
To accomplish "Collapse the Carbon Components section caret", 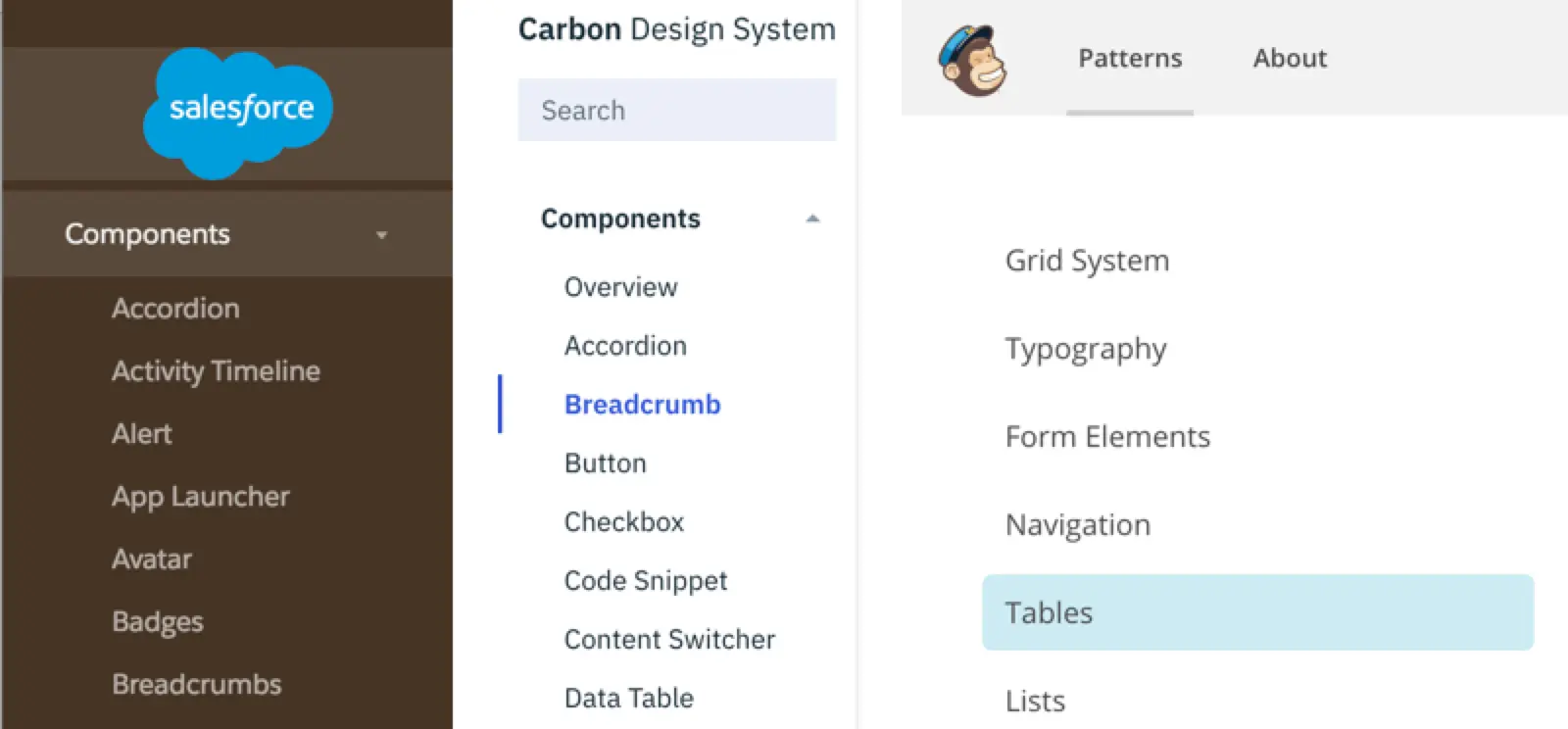I will click(x=812, y=219).
